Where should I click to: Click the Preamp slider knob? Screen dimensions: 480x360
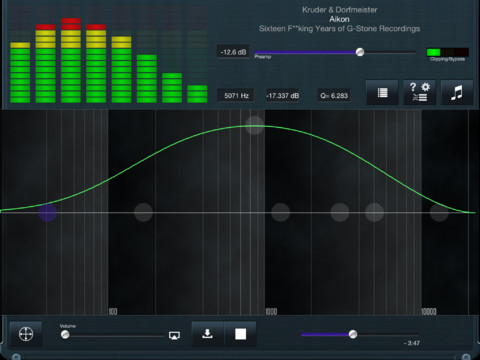(x=360, y=52)
